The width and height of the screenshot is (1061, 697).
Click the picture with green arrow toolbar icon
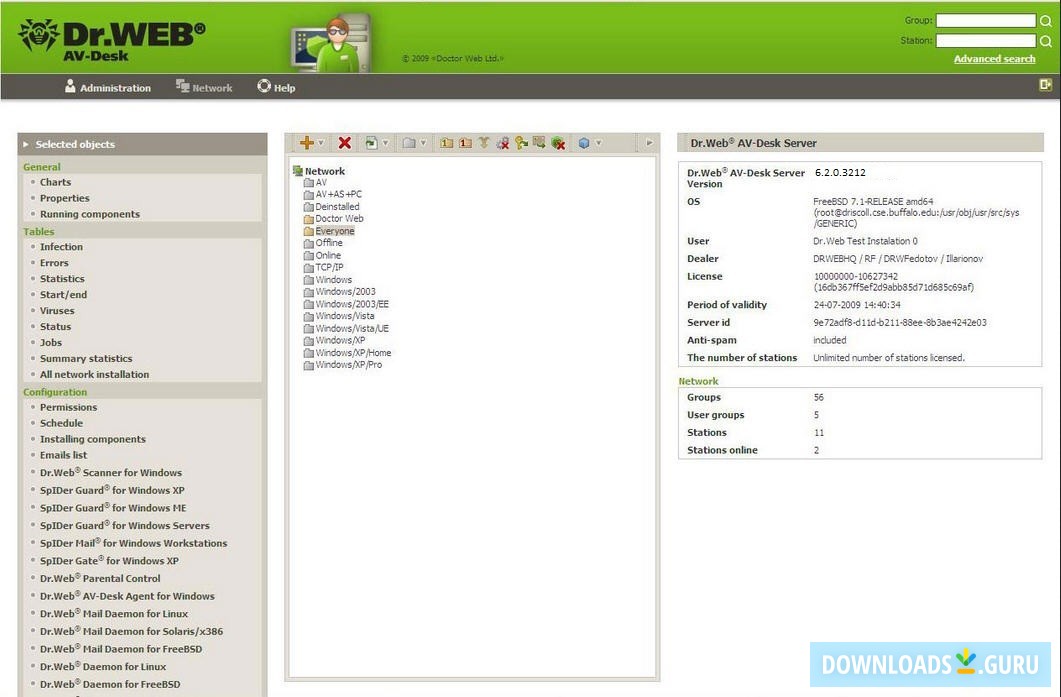pos(539,143)
